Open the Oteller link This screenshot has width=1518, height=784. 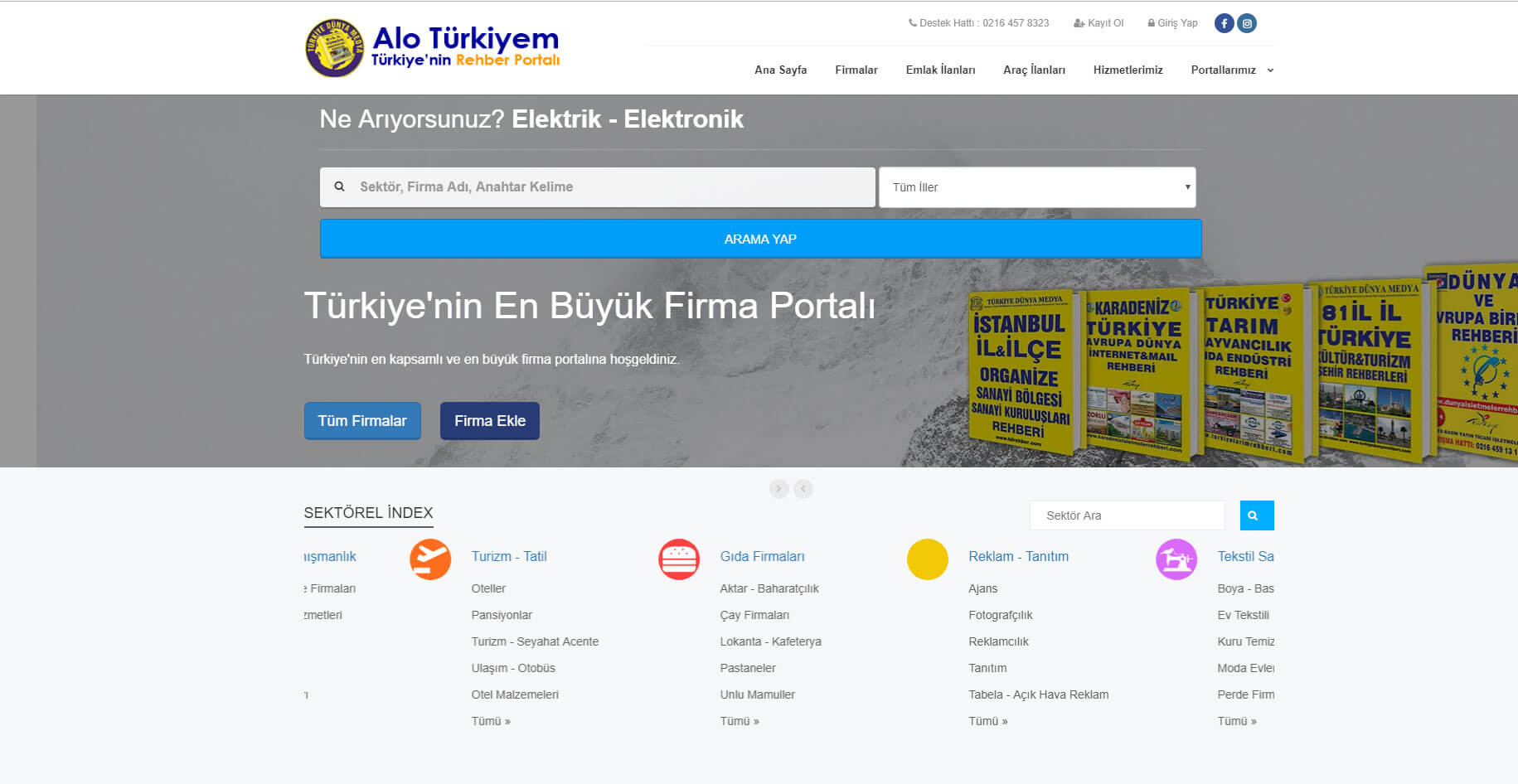point(488,588)
